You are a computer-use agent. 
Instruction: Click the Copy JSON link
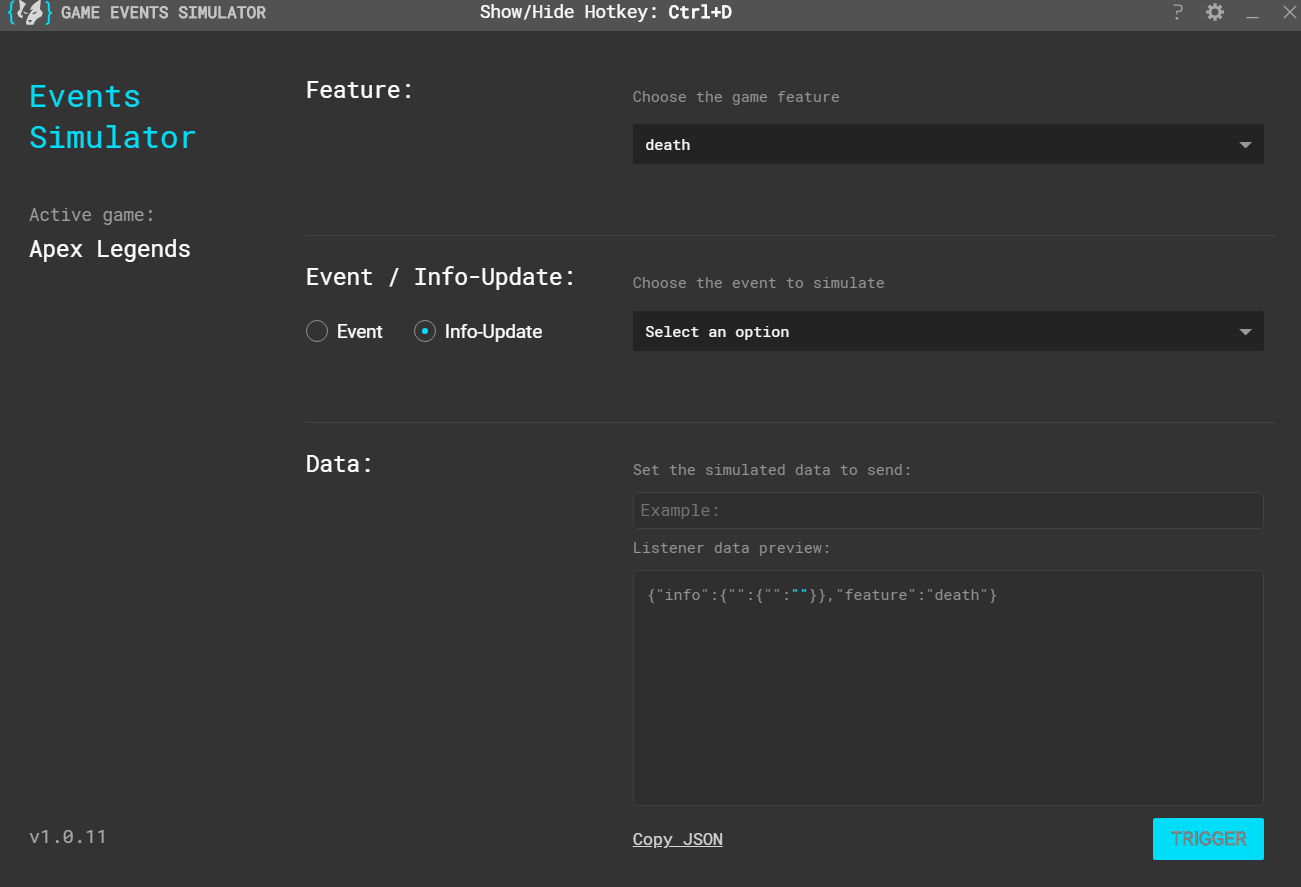pos(678,839)
